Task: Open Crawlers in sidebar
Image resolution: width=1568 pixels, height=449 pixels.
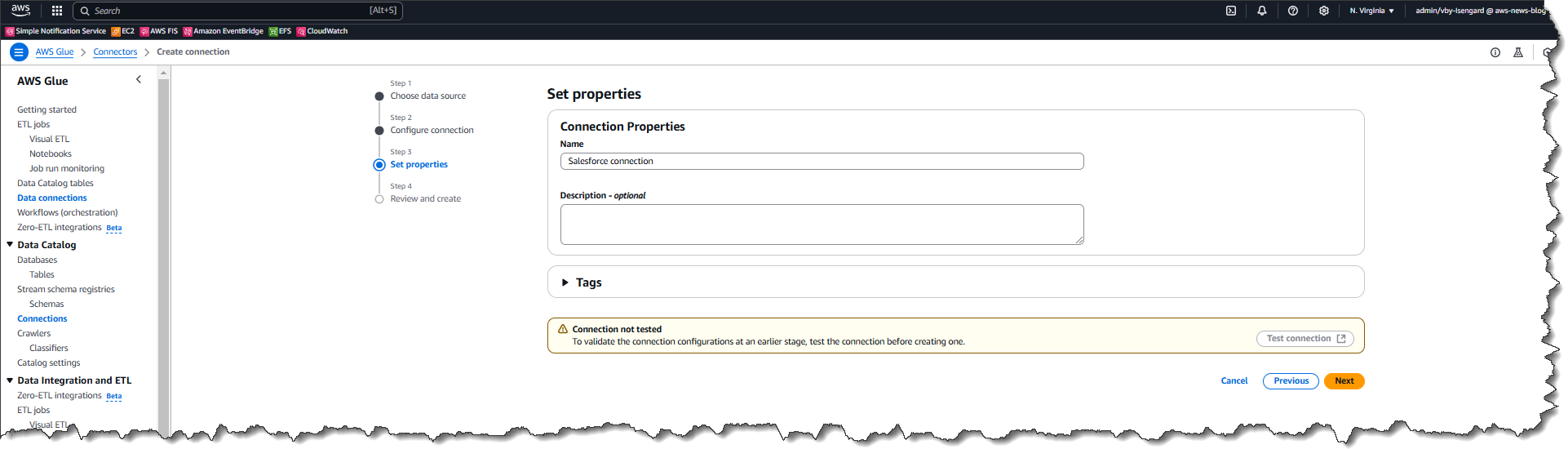Action: click(34, 333)
